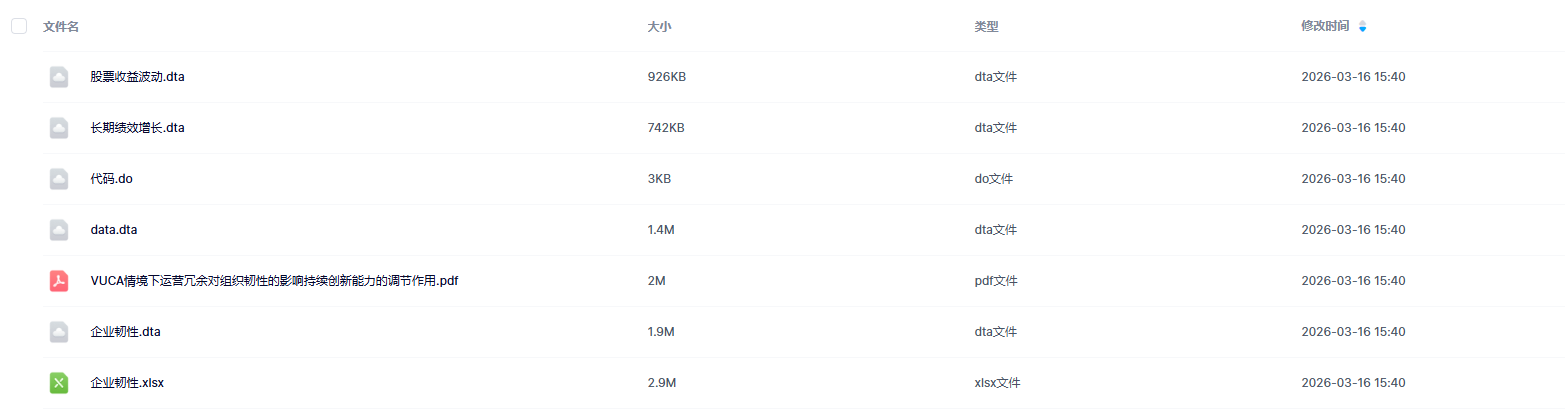Open 企业韧性.xlsx spreadsheet file

(x=134, y=383)
